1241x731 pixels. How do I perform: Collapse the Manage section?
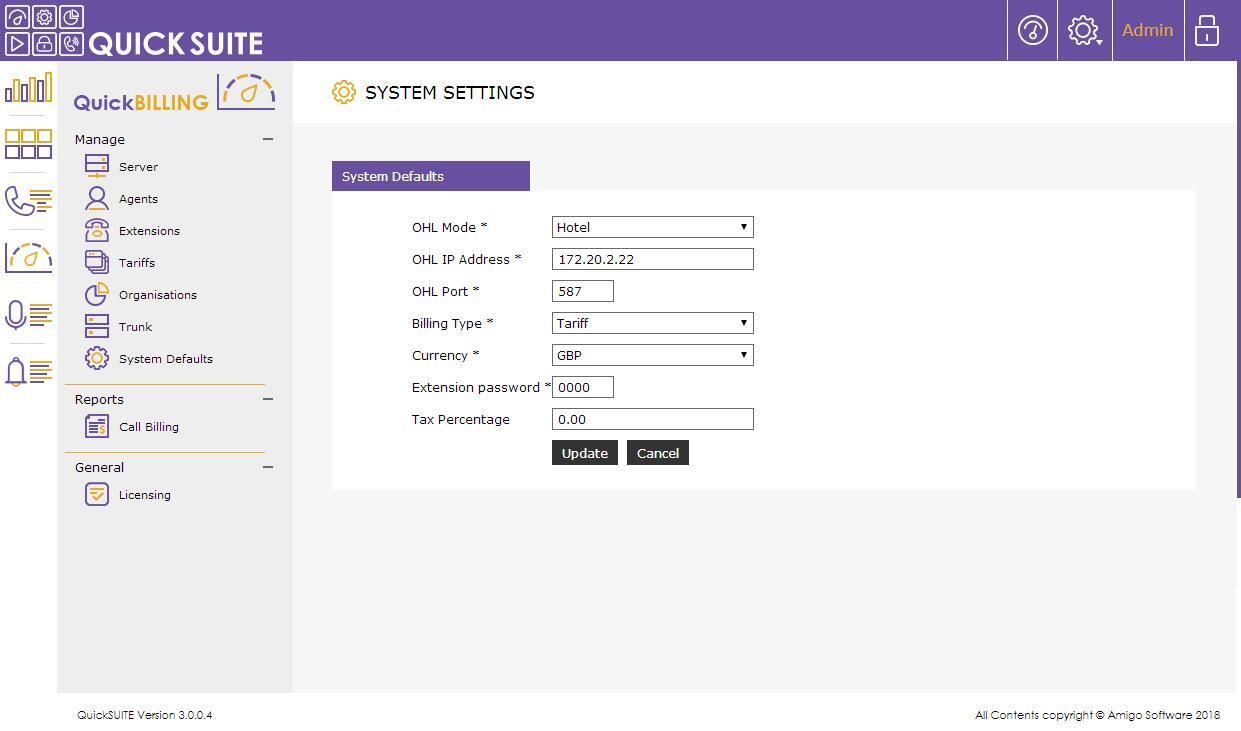click(268, 139)
